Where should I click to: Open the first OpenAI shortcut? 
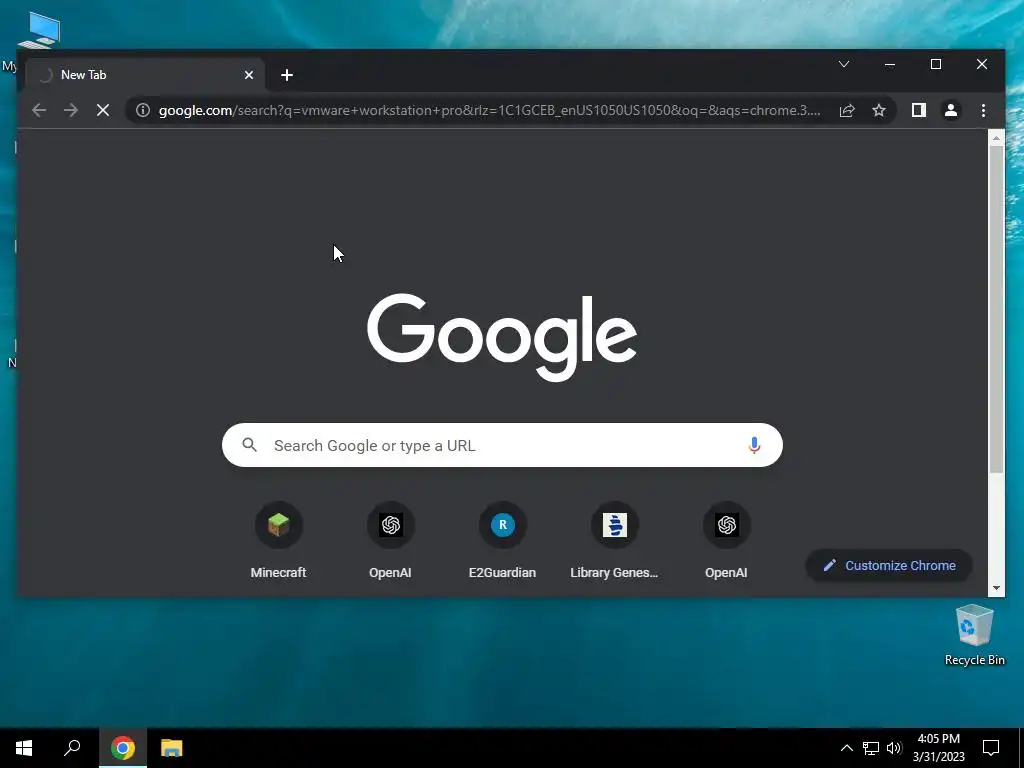[x=391, y=541]
